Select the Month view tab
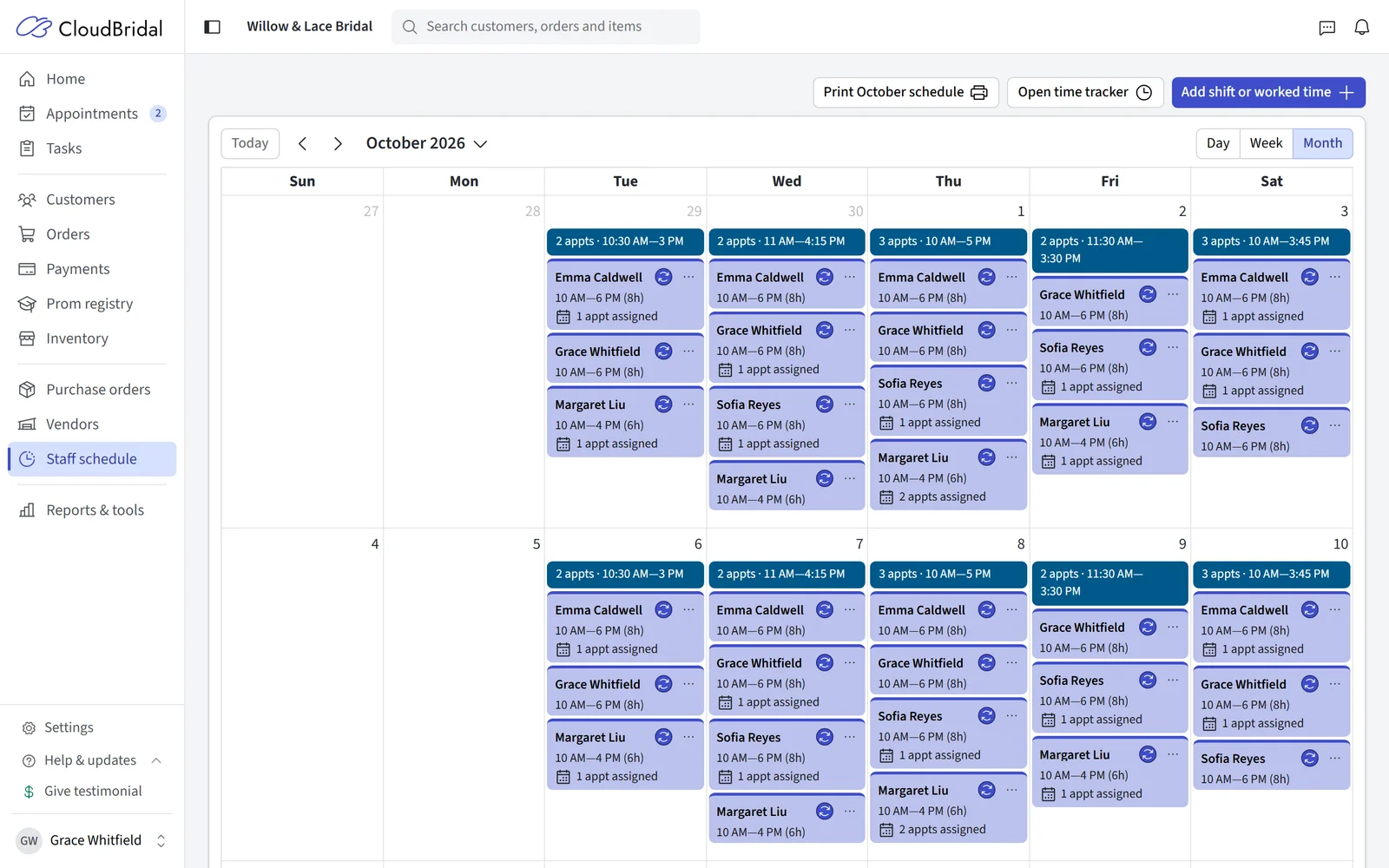The width and height of the screenshot is (1389, 868). coord(1322,143)
